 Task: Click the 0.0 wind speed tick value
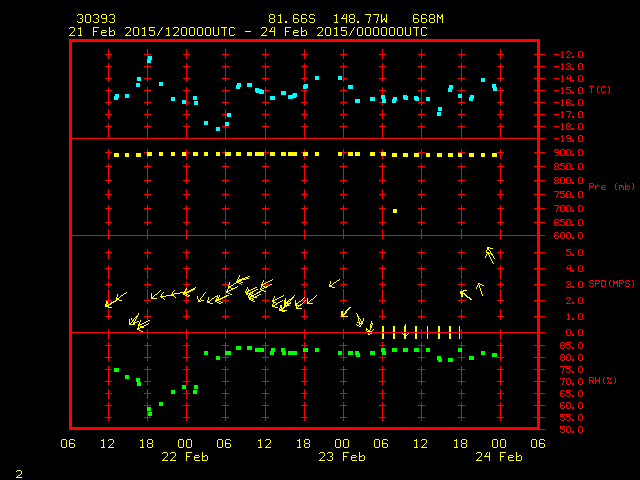click(574, 333)
